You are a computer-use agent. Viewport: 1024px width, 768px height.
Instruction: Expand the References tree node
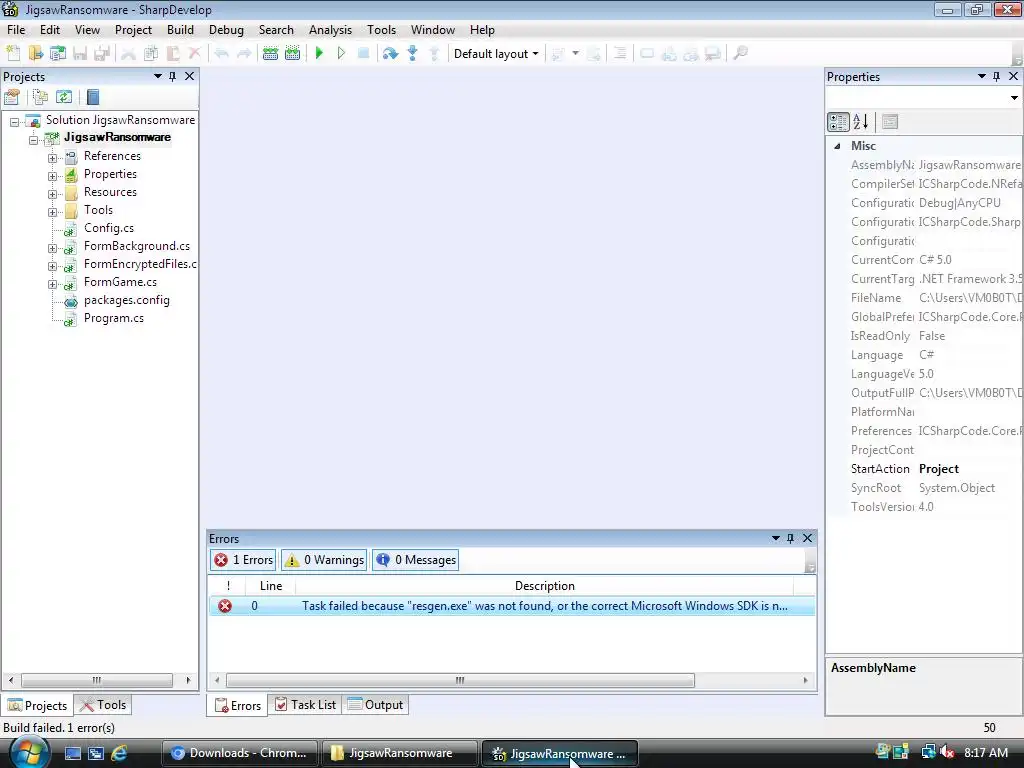tap(52, 158)
